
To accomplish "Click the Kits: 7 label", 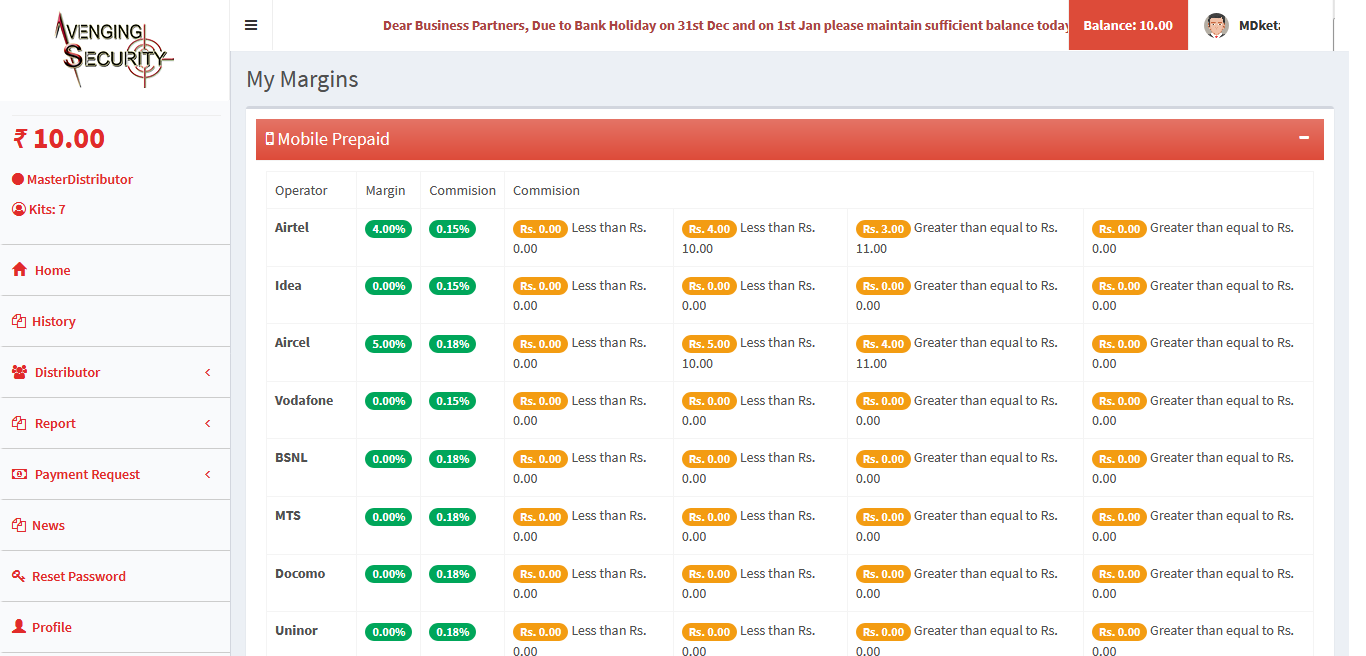I will click(x=47, y=209).
